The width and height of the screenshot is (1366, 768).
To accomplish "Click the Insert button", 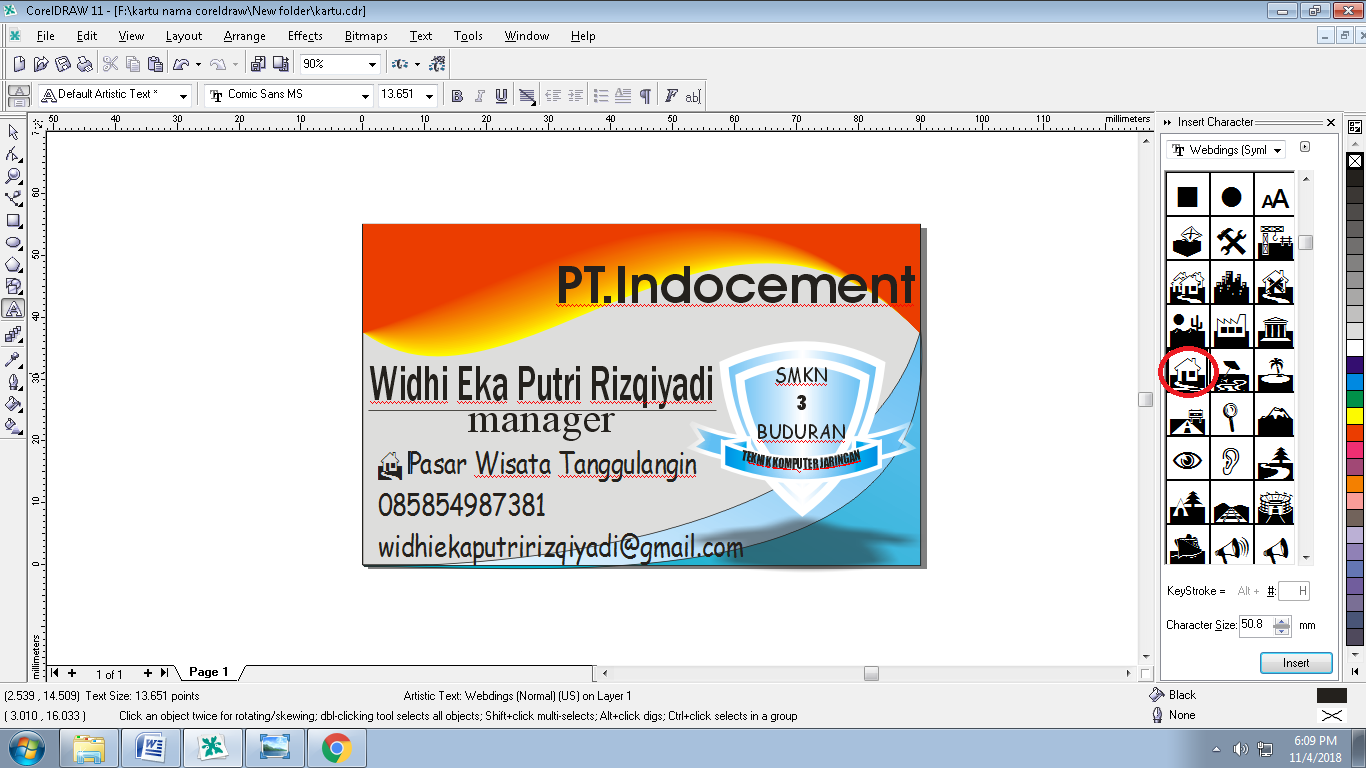I will click(1296, 663).
